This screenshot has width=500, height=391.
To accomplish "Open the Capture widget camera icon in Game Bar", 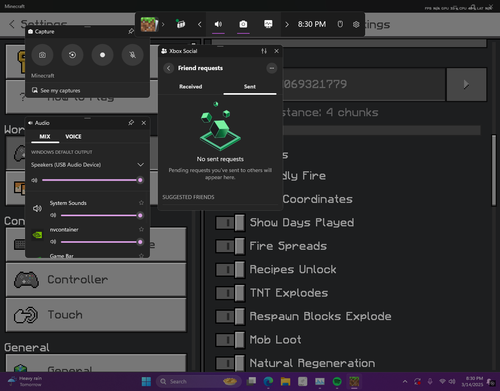I will 243,24.
